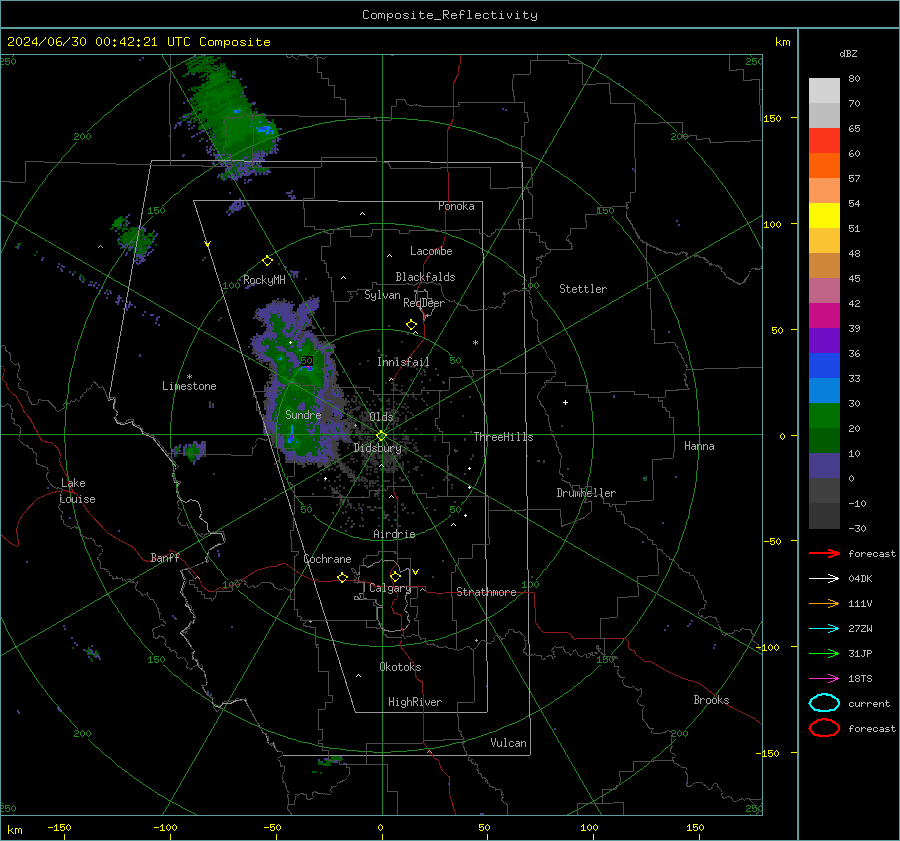Click the yellow diamond marker above Calgary label

(x=395, y=576)
